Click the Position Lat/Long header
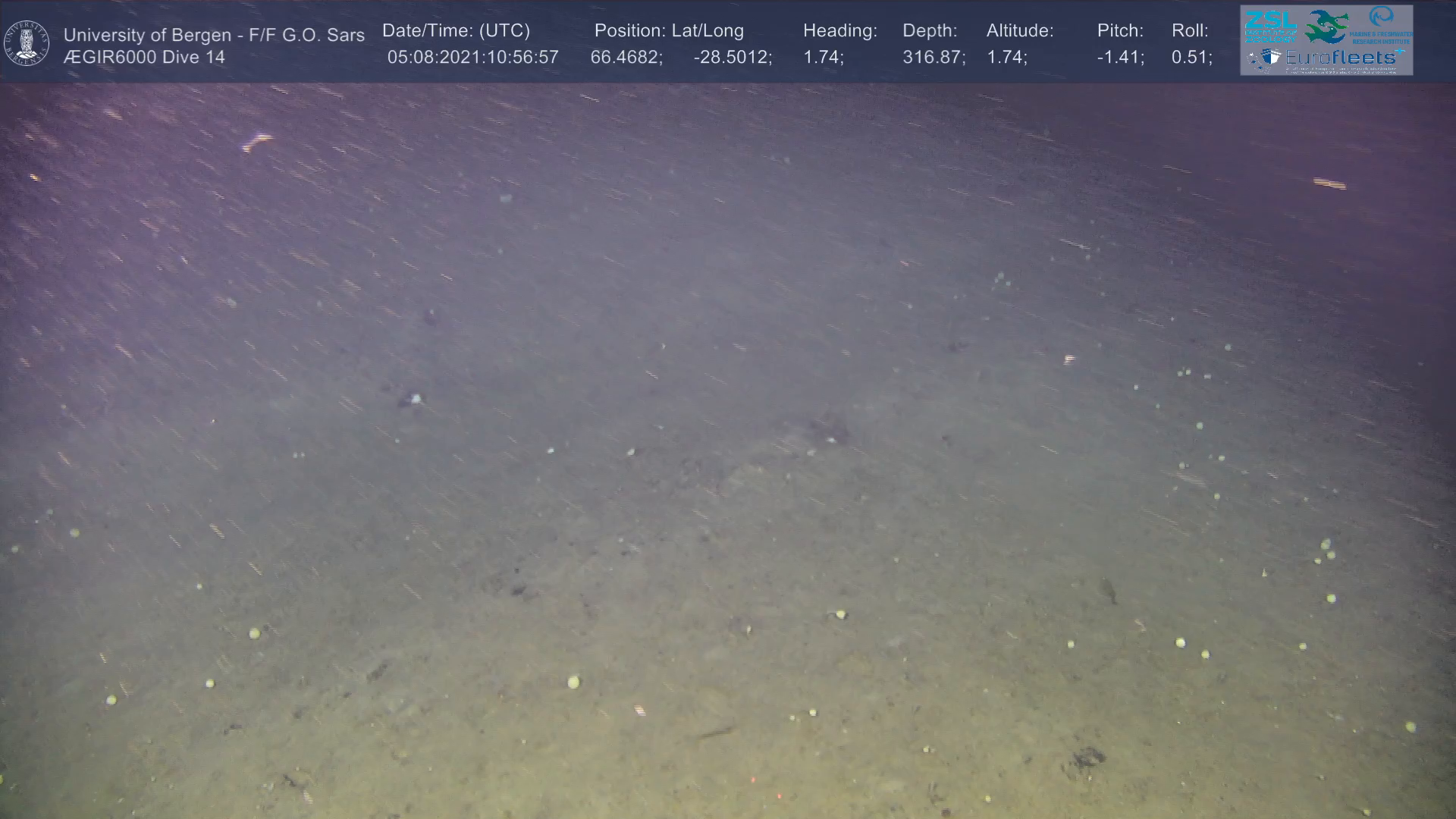 coord(669,30)
